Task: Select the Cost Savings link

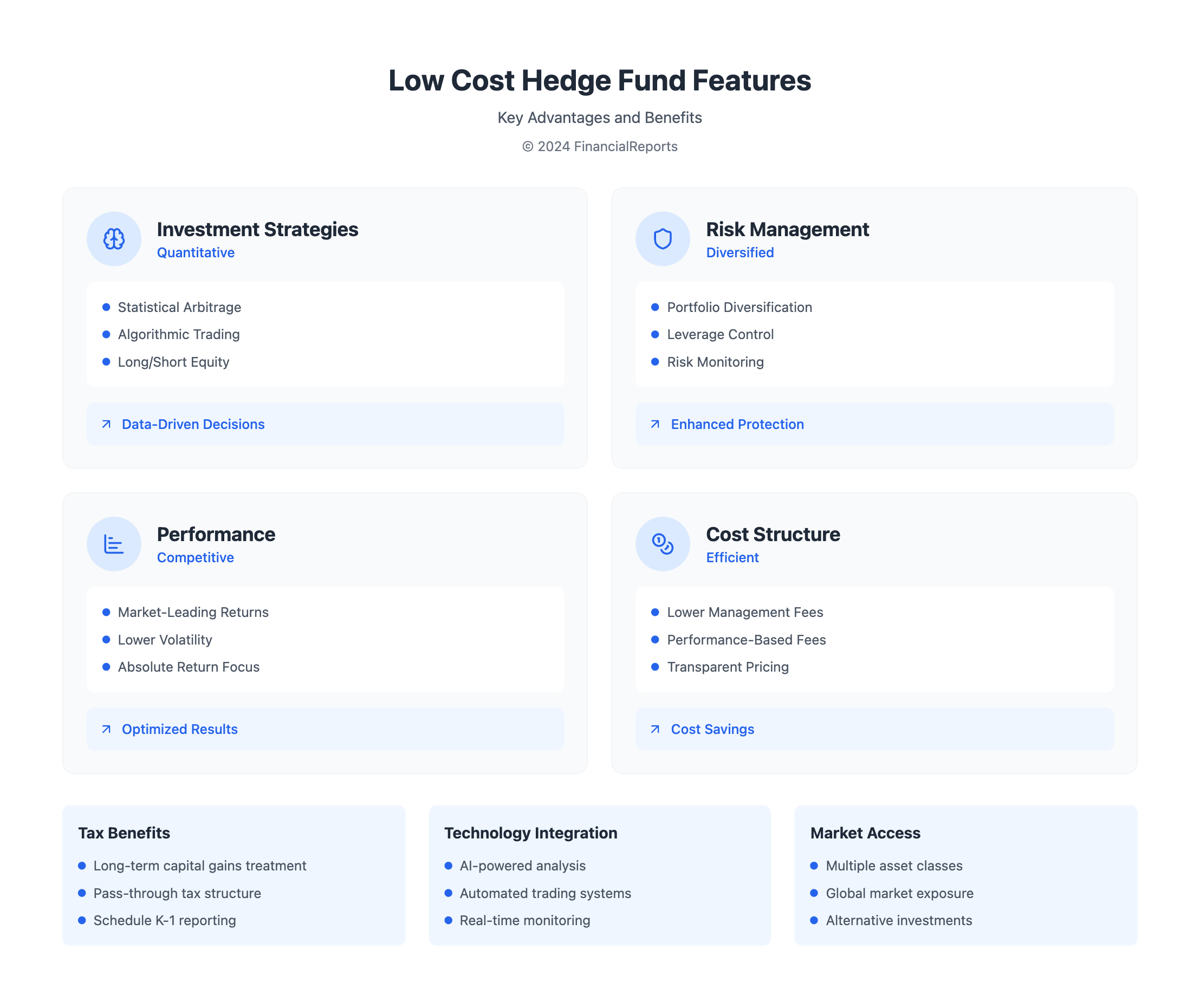Action: 712,729
